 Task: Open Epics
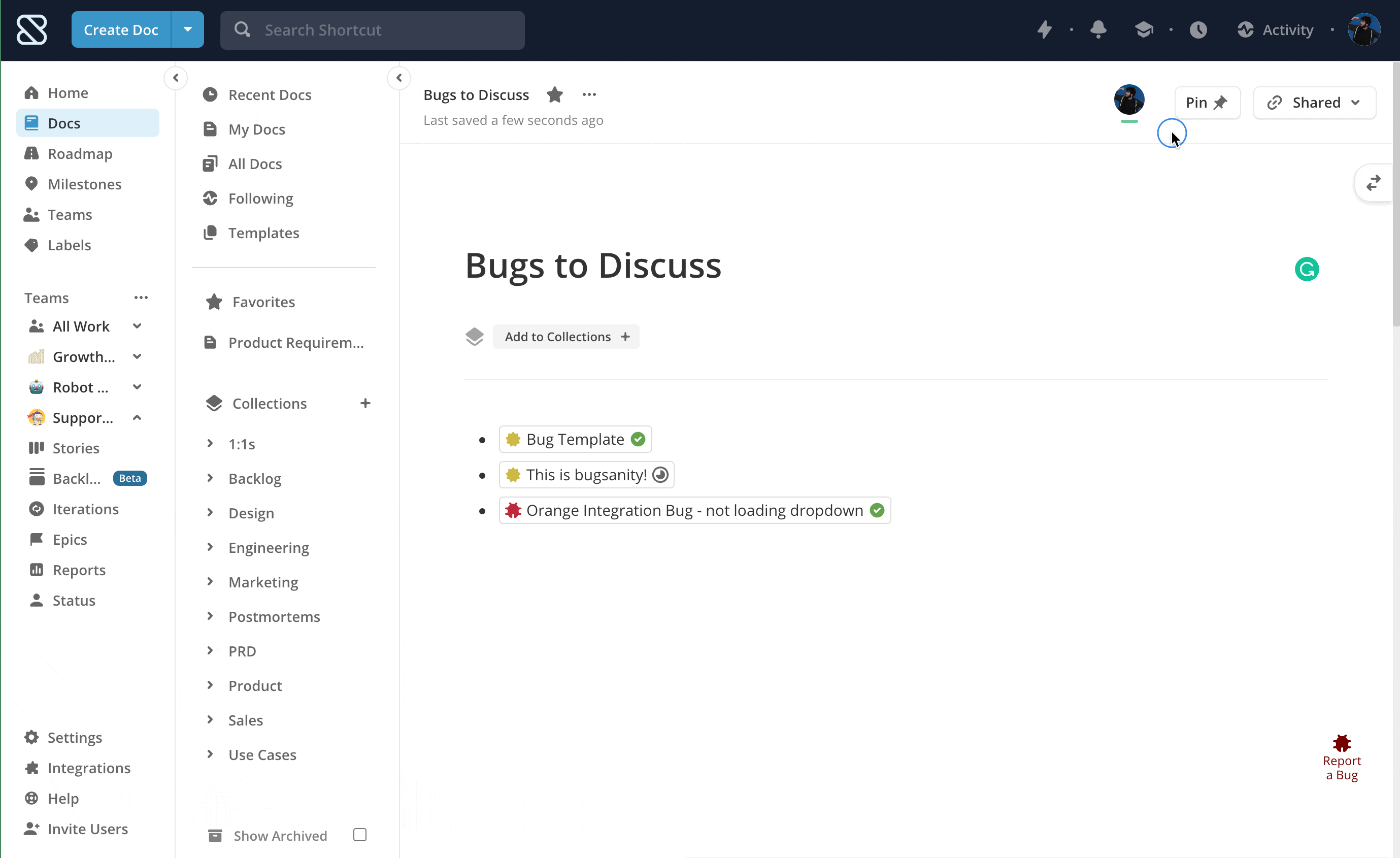(x=88, y=540)
